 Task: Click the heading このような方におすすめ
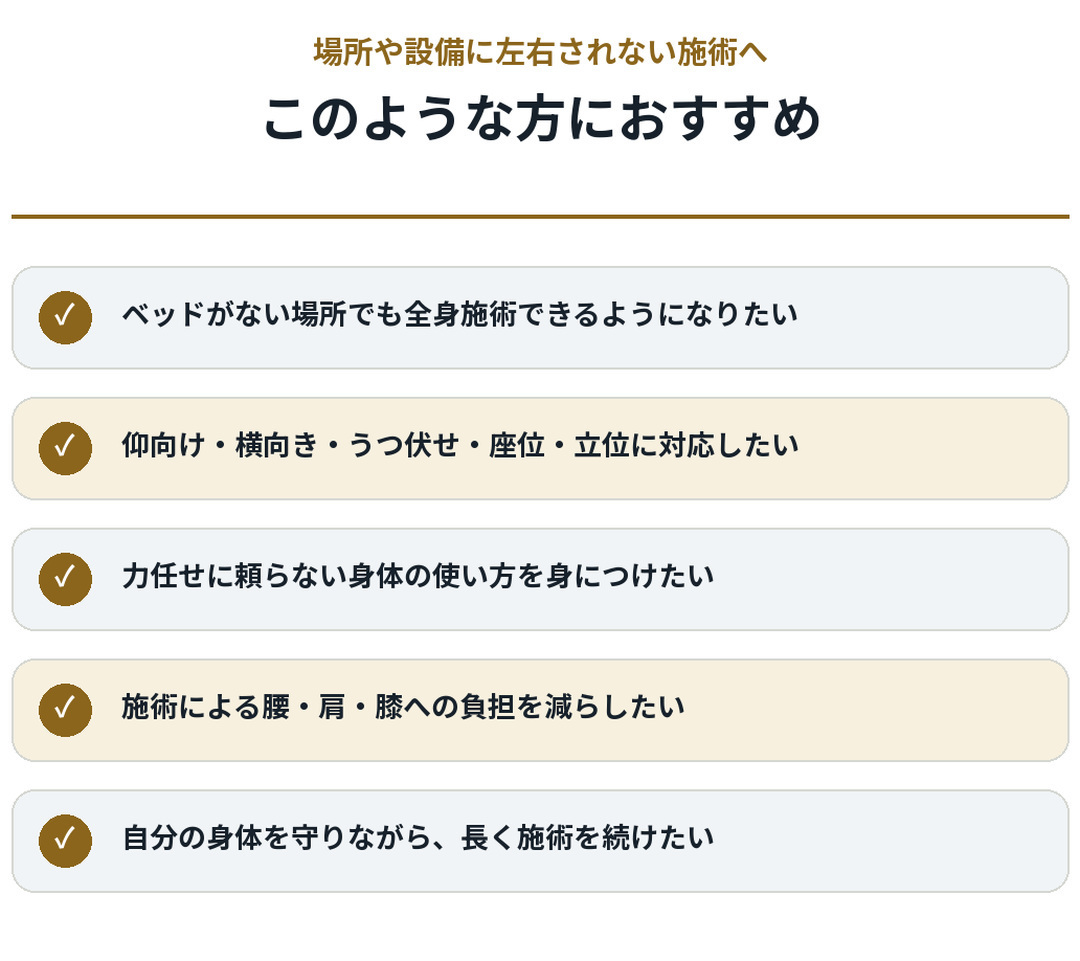[541, 118]
